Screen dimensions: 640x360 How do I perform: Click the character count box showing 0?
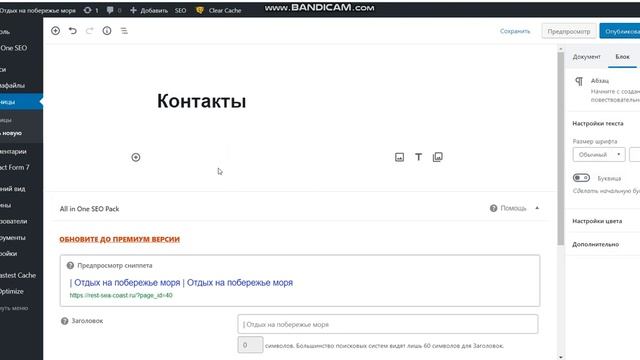click(x=250, y=345)
